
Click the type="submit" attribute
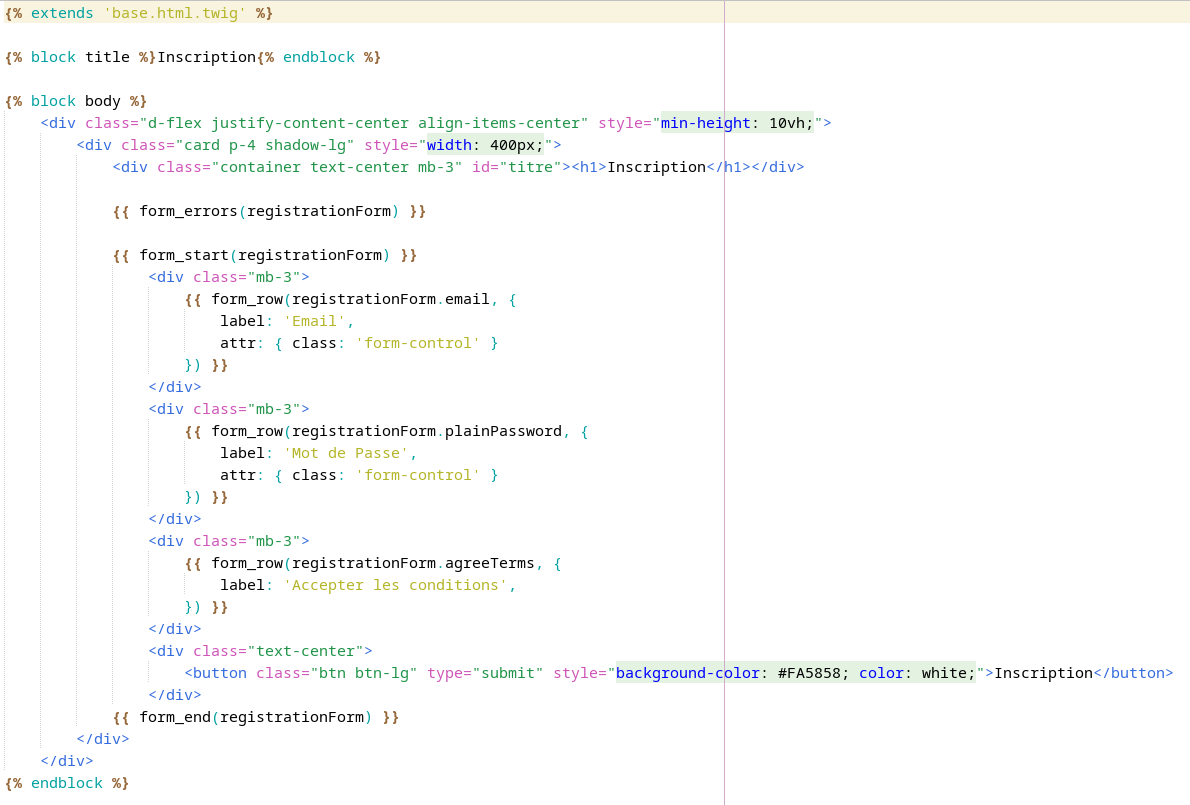[x=485, y=673]
